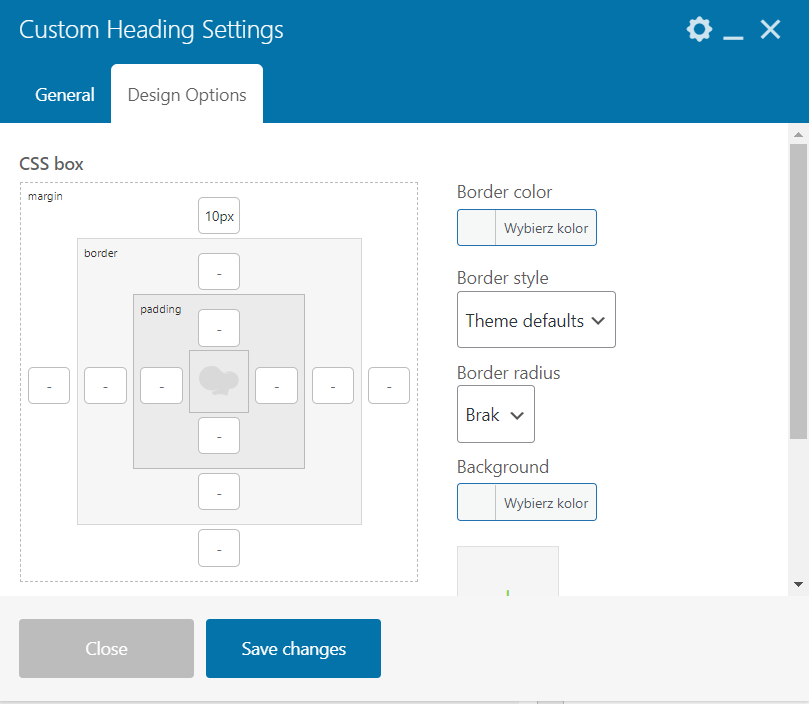
Task: Expand the Border style dropdown
Action: (x=536, y=320)
